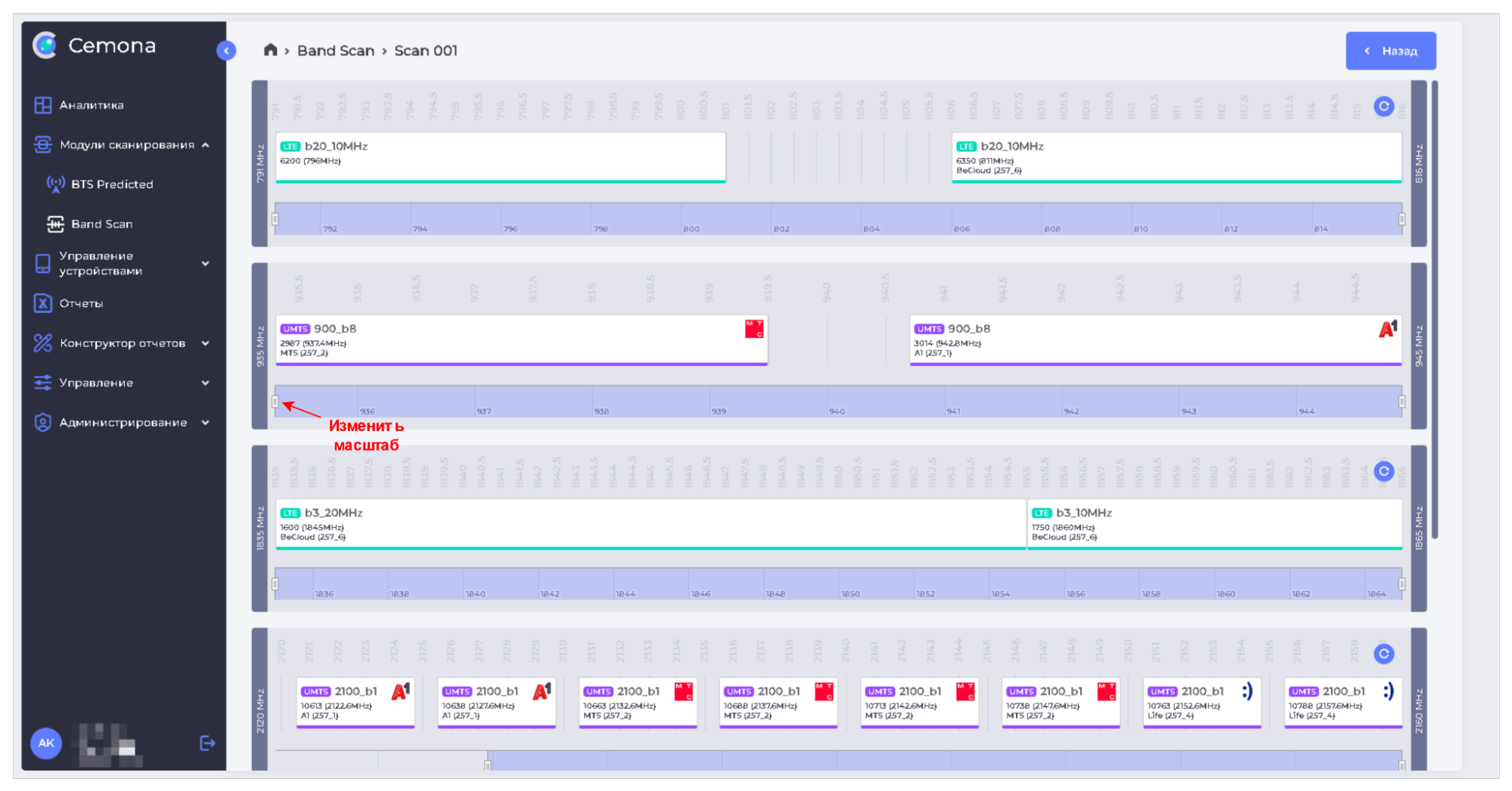The height and width of the screenshot is (791, 1512).
Task: Reset zoom in the 1835 MHz band panel
Action: tap(1383, 471)
